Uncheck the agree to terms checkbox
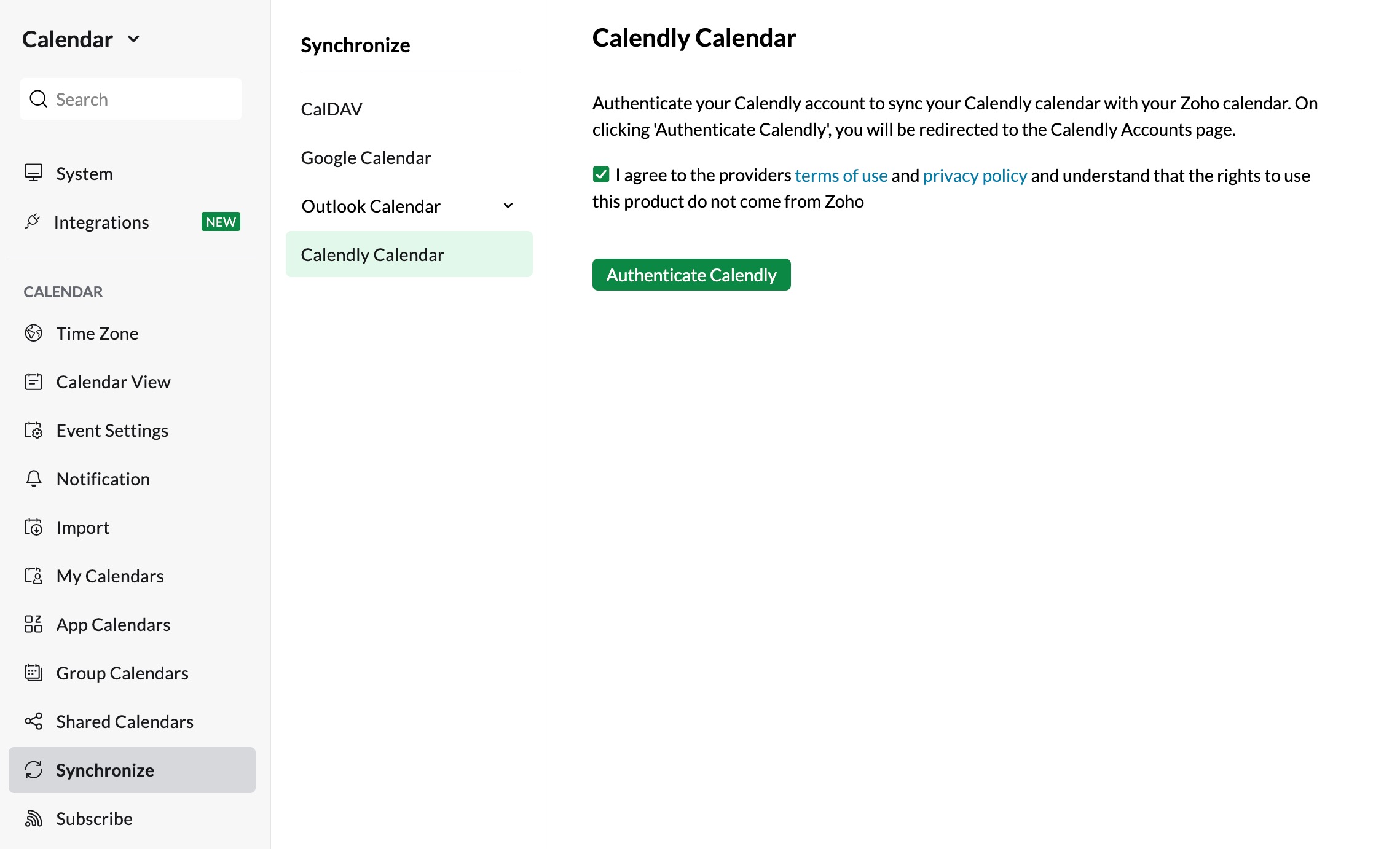 [601, 174]
